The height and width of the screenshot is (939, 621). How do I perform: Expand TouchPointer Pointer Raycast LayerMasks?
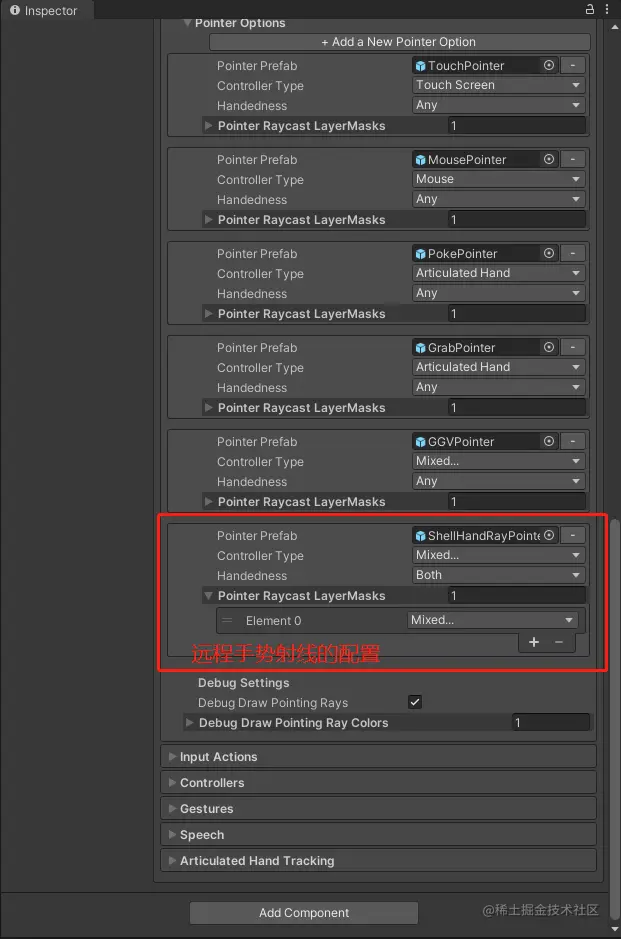coord(208,125)
